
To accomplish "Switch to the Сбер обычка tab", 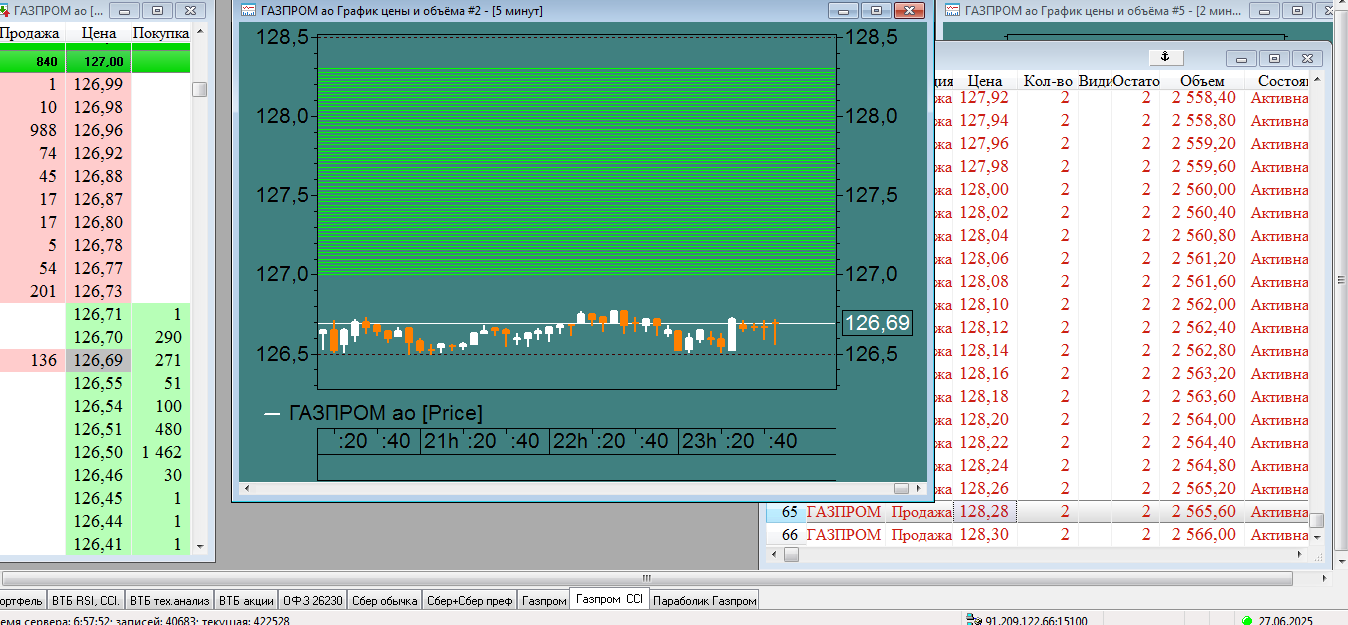I will (x=384, y=600).
